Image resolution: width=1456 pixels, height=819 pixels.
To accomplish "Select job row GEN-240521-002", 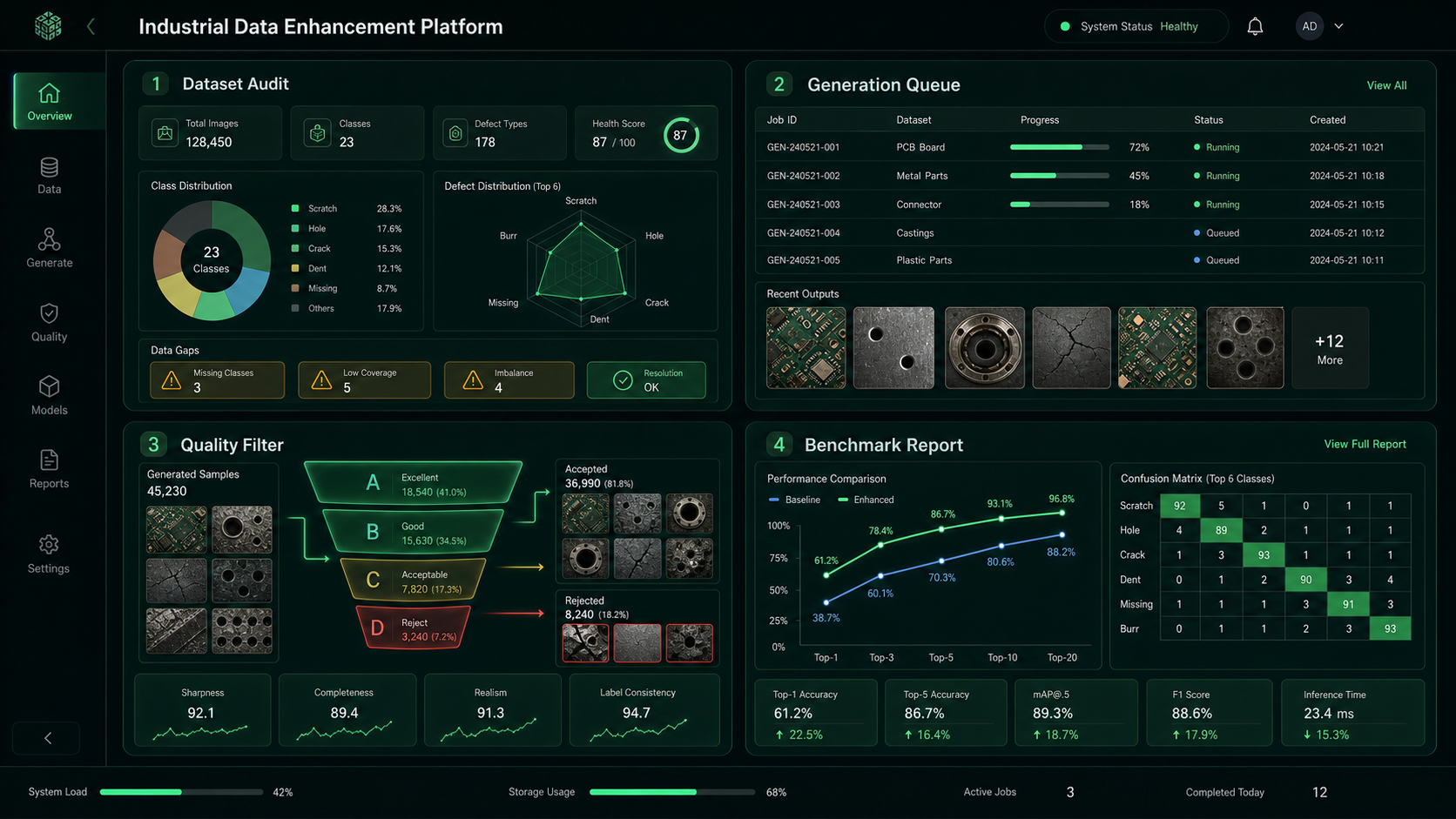I will click(x=1089, y=176).
